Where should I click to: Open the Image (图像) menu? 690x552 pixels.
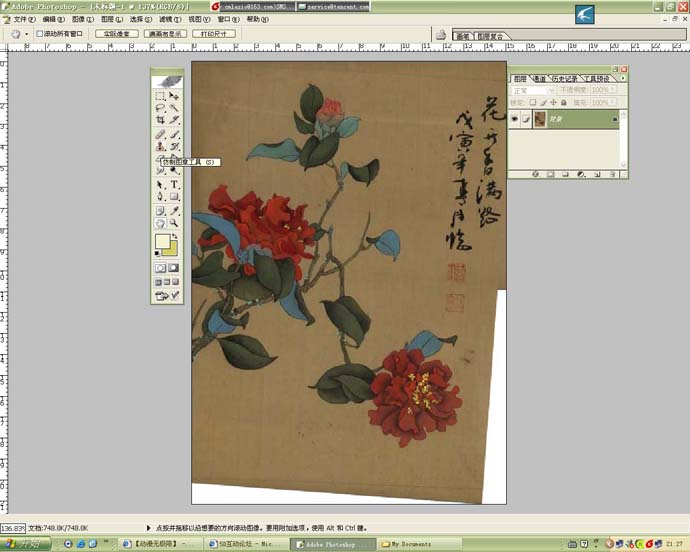[83, 19]
